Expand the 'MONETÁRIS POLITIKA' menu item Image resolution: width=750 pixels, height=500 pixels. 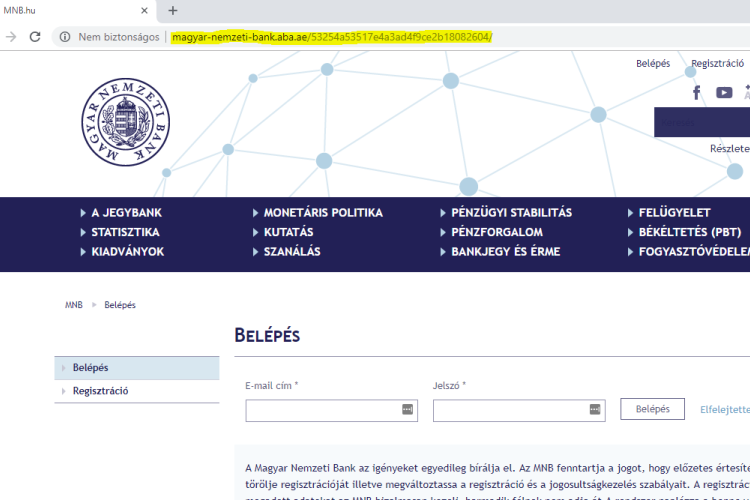click(x=322, y=213)
